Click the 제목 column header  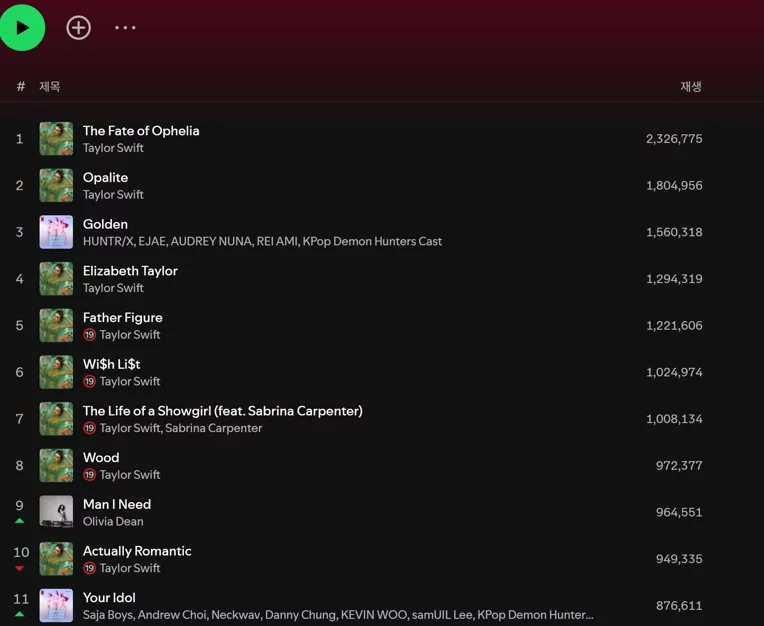click(x=50, y=87)
